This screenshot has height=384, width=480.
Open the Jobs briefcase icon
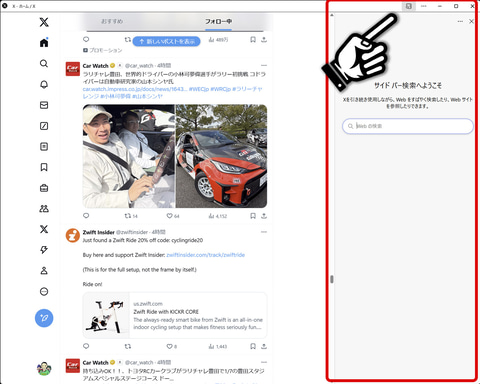pos(44,188)
